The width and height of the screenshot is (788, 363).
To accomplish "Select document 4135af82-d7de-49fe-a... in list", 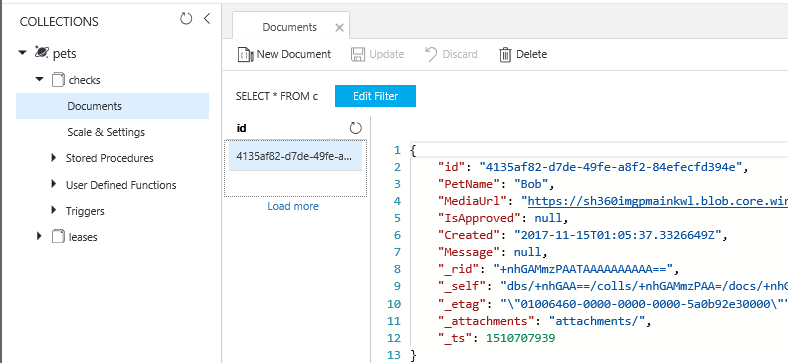I will 296,156.
